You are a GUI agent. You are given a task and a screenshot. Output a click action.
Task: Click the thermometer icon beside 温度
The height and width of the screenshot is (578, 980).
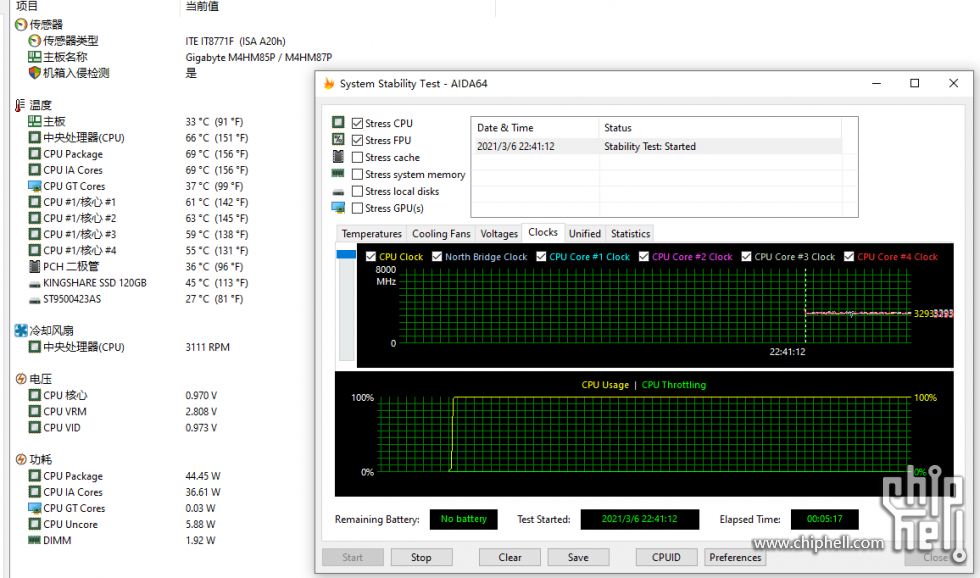(21, 105)
